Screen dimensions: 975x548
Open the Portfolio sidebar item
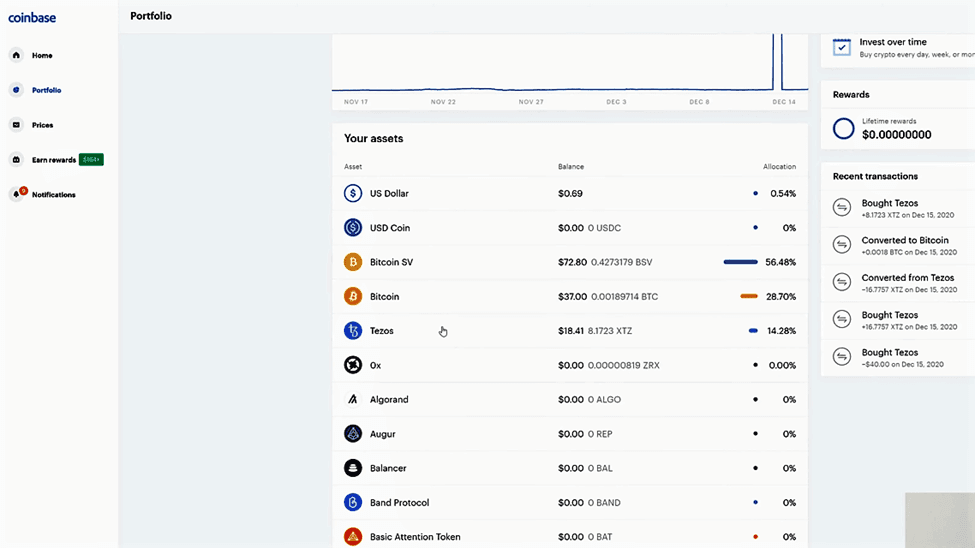pyautogui.click(x=46, y=90)
